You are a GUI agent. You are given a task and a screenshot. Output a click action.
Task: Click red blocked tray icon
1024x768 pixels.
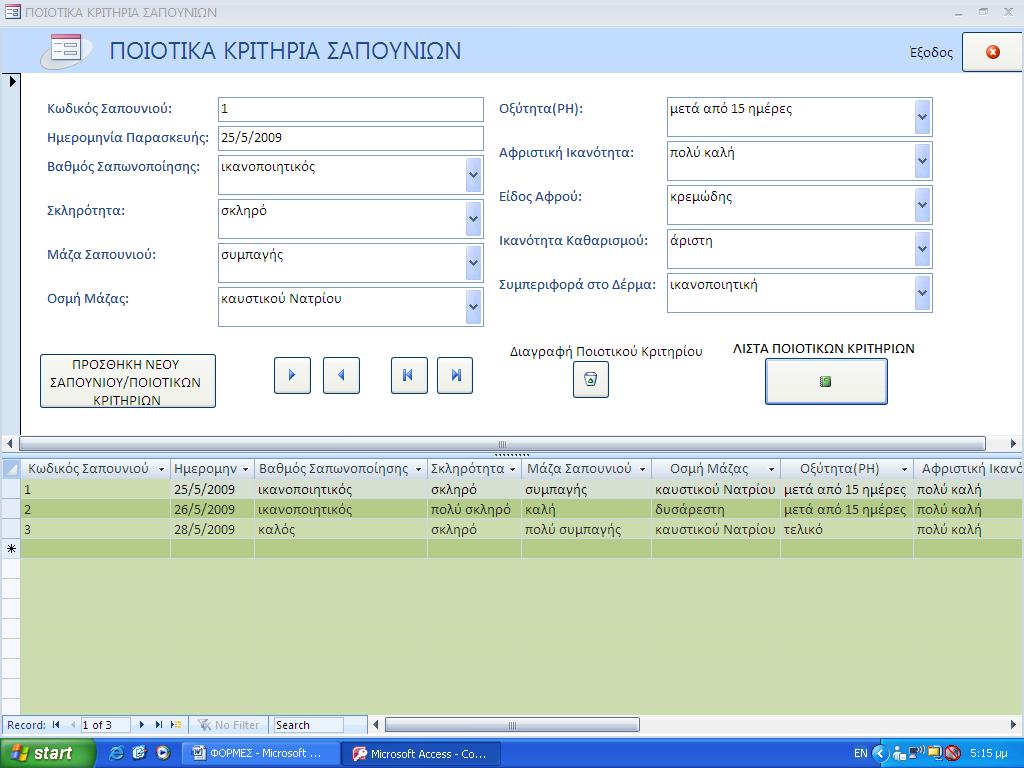pos(952,754)
